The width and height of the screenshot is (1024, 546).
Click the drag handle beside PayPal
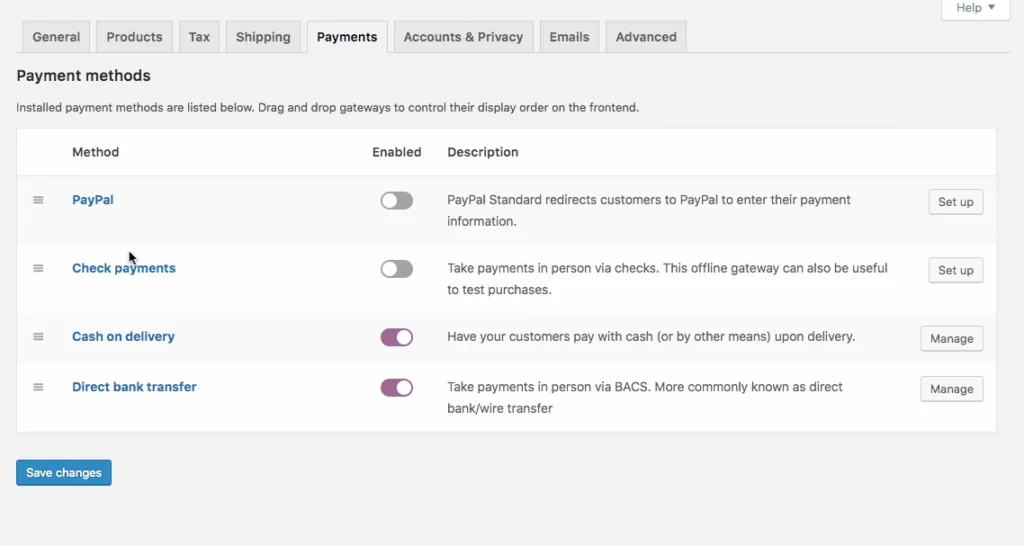point(38,200)
